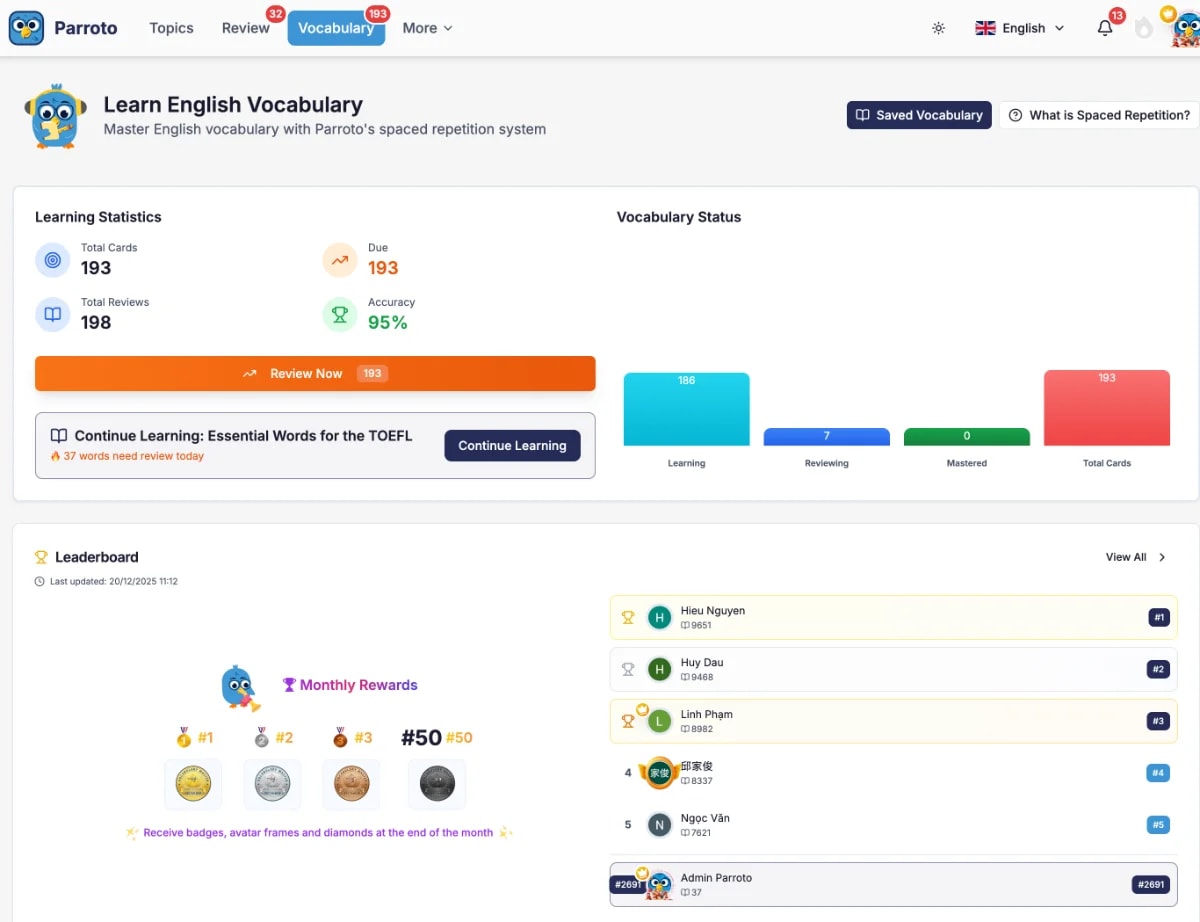The height and width of the screenshot is (922, 1200).
Task: Click the Continue Learning button
Action: coord(512,446)
